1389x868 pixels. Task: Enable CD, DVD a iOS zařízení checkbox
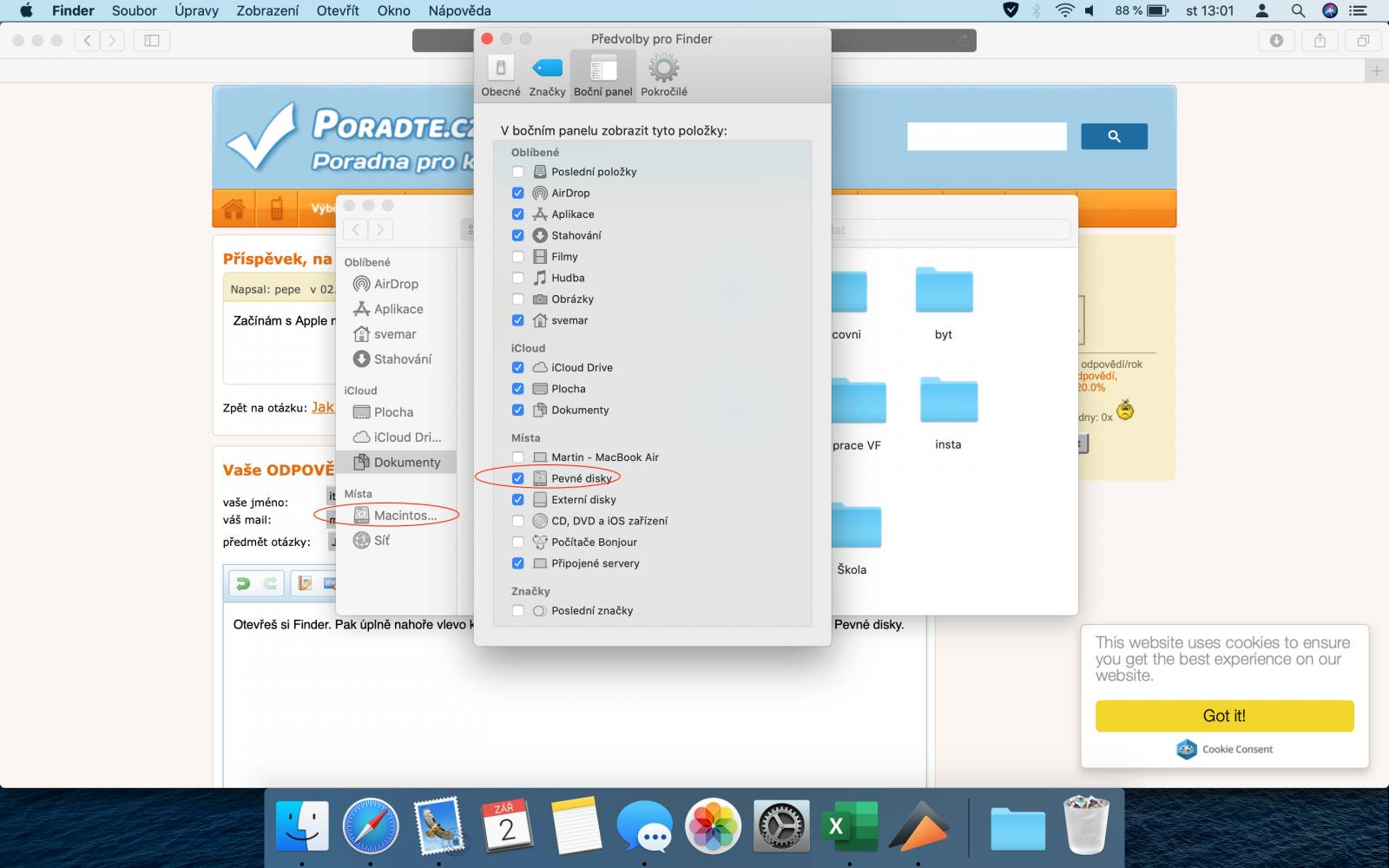pos(518,521)
